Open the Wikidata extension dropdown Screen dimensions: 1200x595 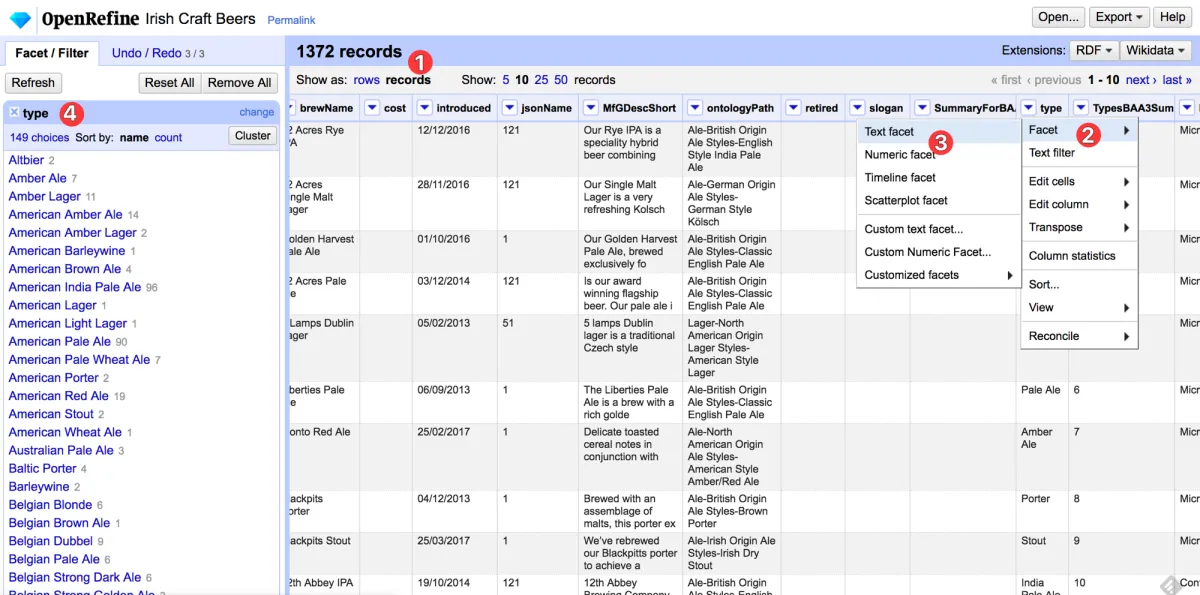[1155, 50]
